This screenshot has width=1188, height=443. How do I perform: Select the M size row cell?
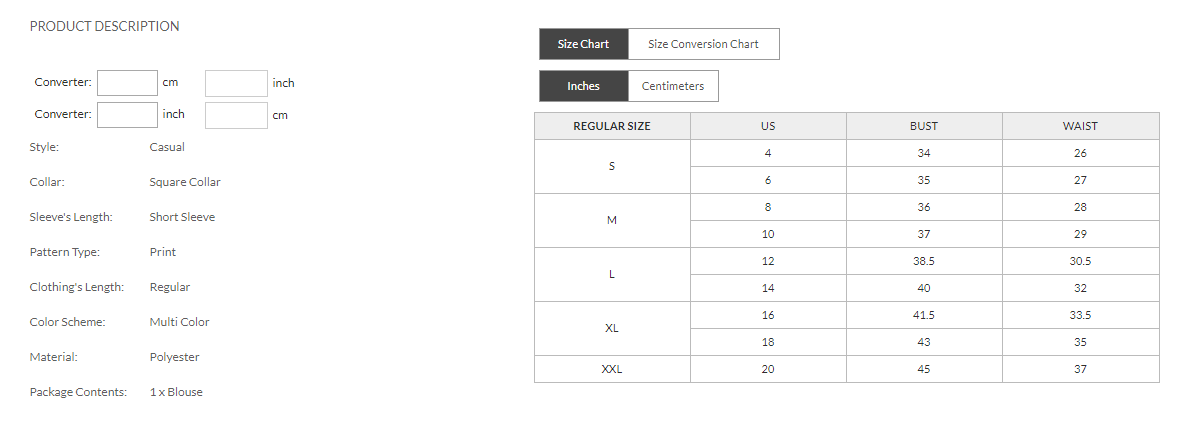click(611, 220)
